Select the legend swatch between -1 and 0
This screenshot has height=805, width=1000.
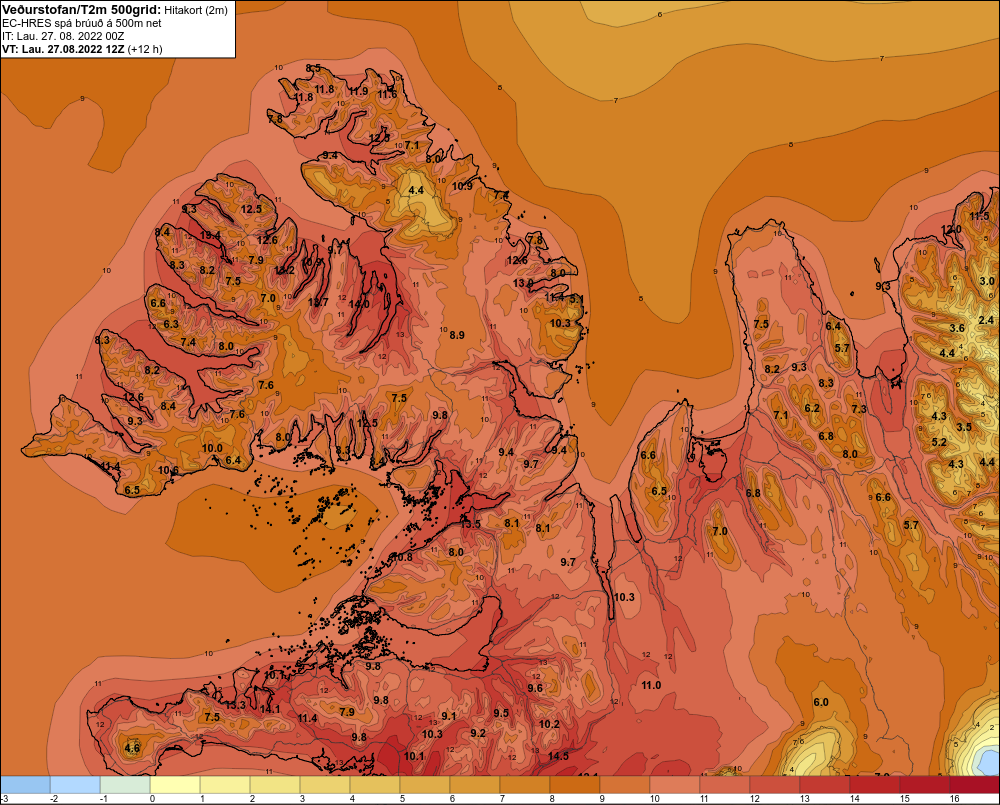pyautogui.click(x=125, y=785)
